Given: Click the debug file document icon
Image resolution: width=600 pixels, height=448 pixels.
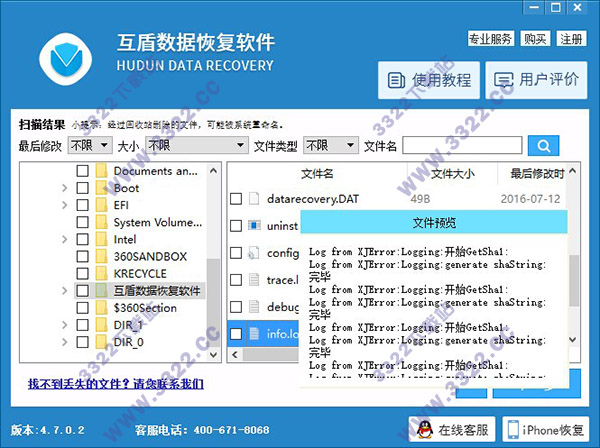Looking at the screenshot, I should click(254, 306).
